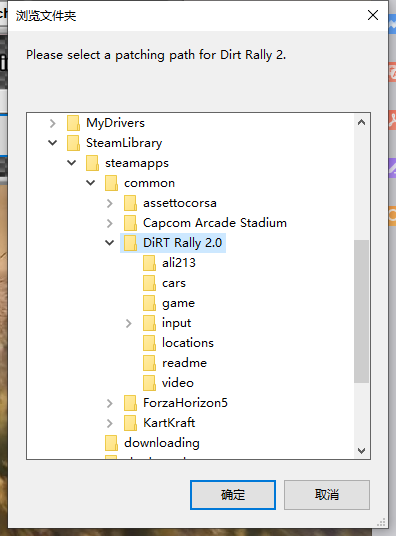This screenshot has height=536, width=396.
Task: Click the scrollbar down arrow
Action: (x=361, y=451)
